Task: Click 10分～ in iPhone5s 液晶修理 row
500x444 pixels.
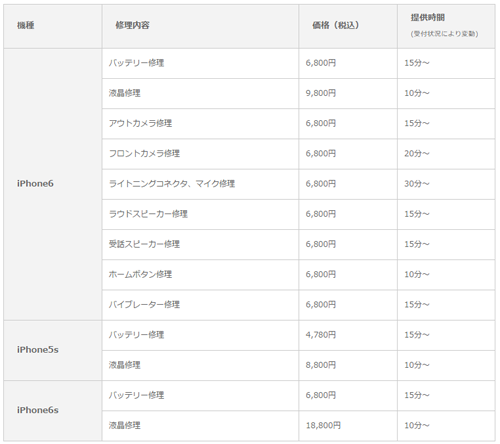Action: [417, 365]
